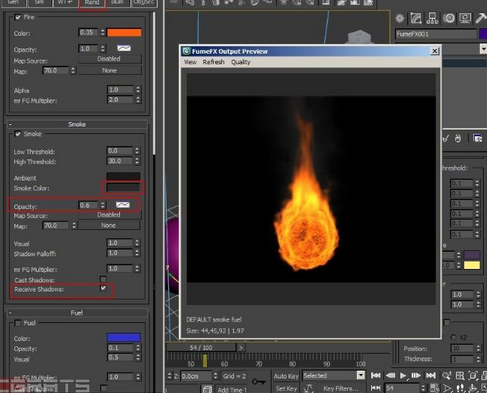The width and height of the screenshot is (487, 393).
Task: Click the FumeFX001 object name field
Action: click(436, 34)
